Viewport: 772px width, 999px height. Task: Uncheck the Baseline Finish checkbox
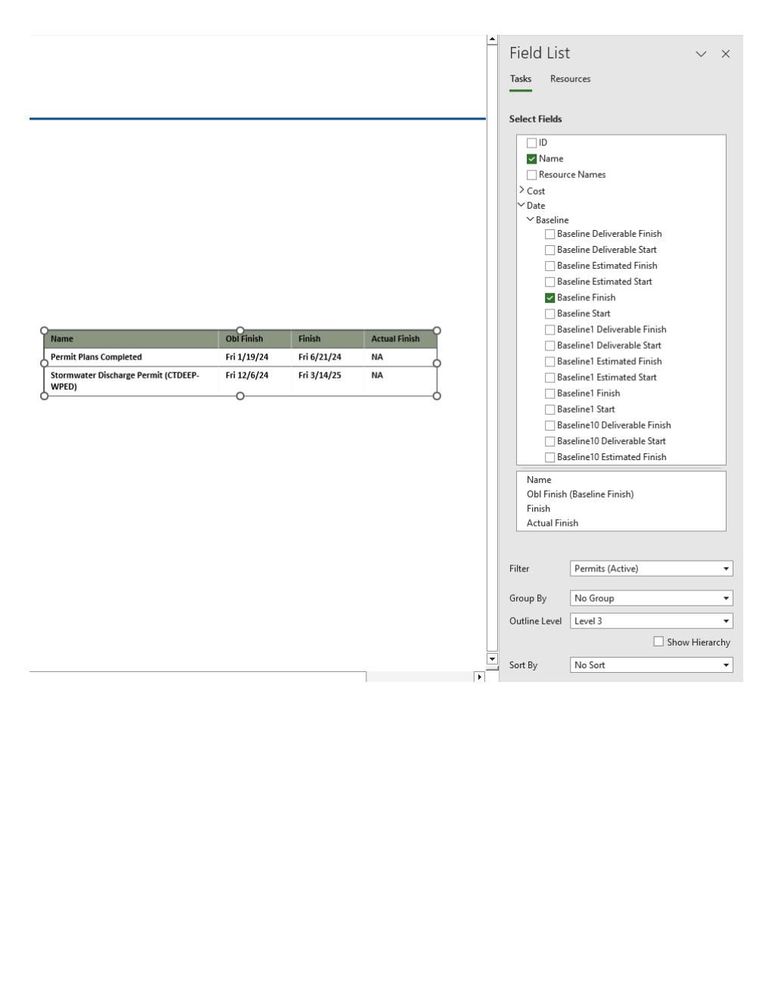click(550, 298)
